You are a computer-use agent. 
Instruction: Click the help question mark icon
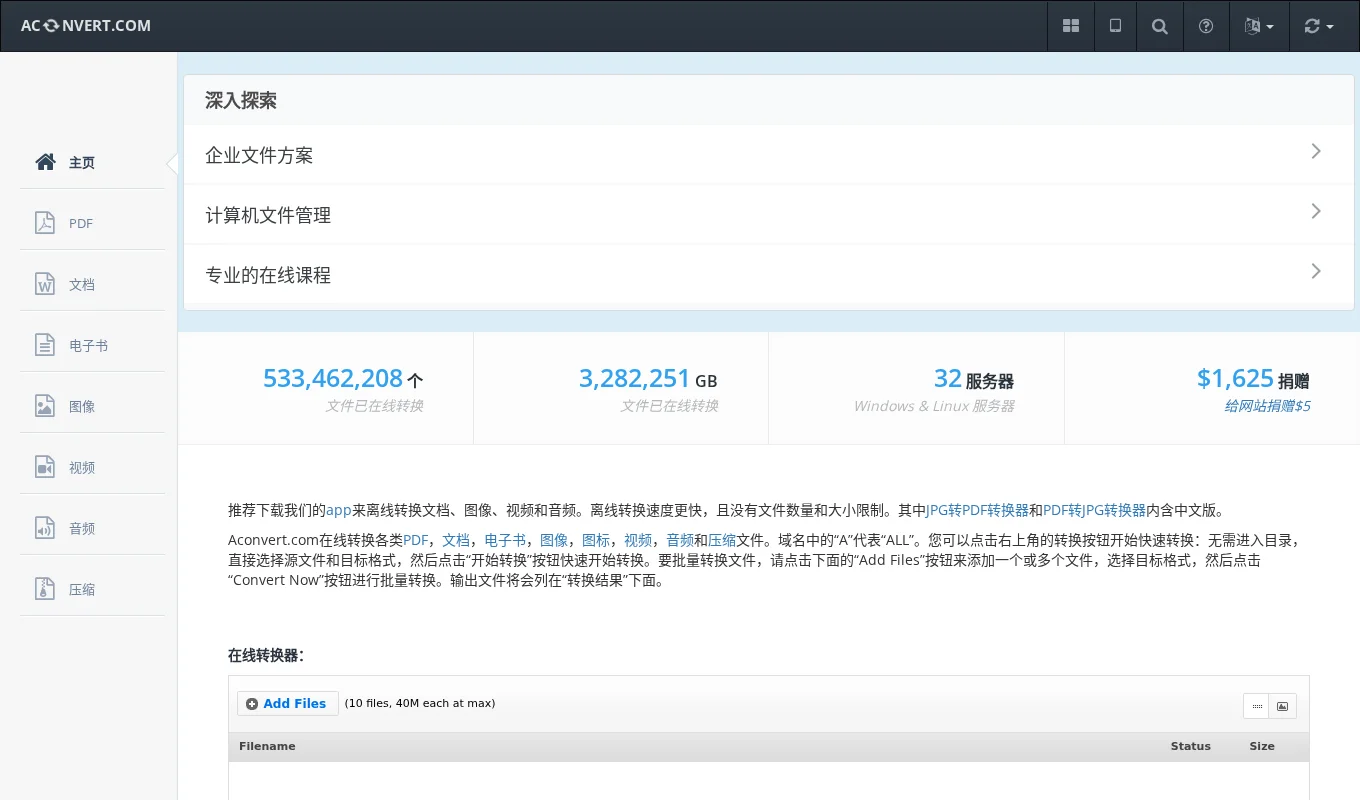pos(1206,26)
